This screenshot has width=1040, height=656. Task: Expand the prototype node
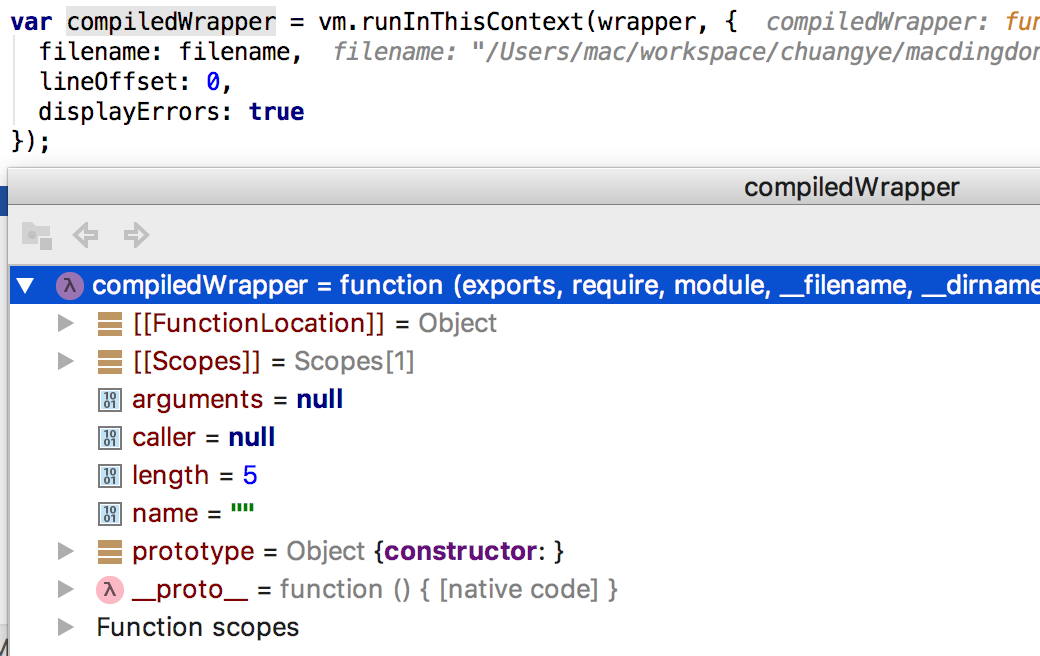pyautogui.click(x=65, y=551)
